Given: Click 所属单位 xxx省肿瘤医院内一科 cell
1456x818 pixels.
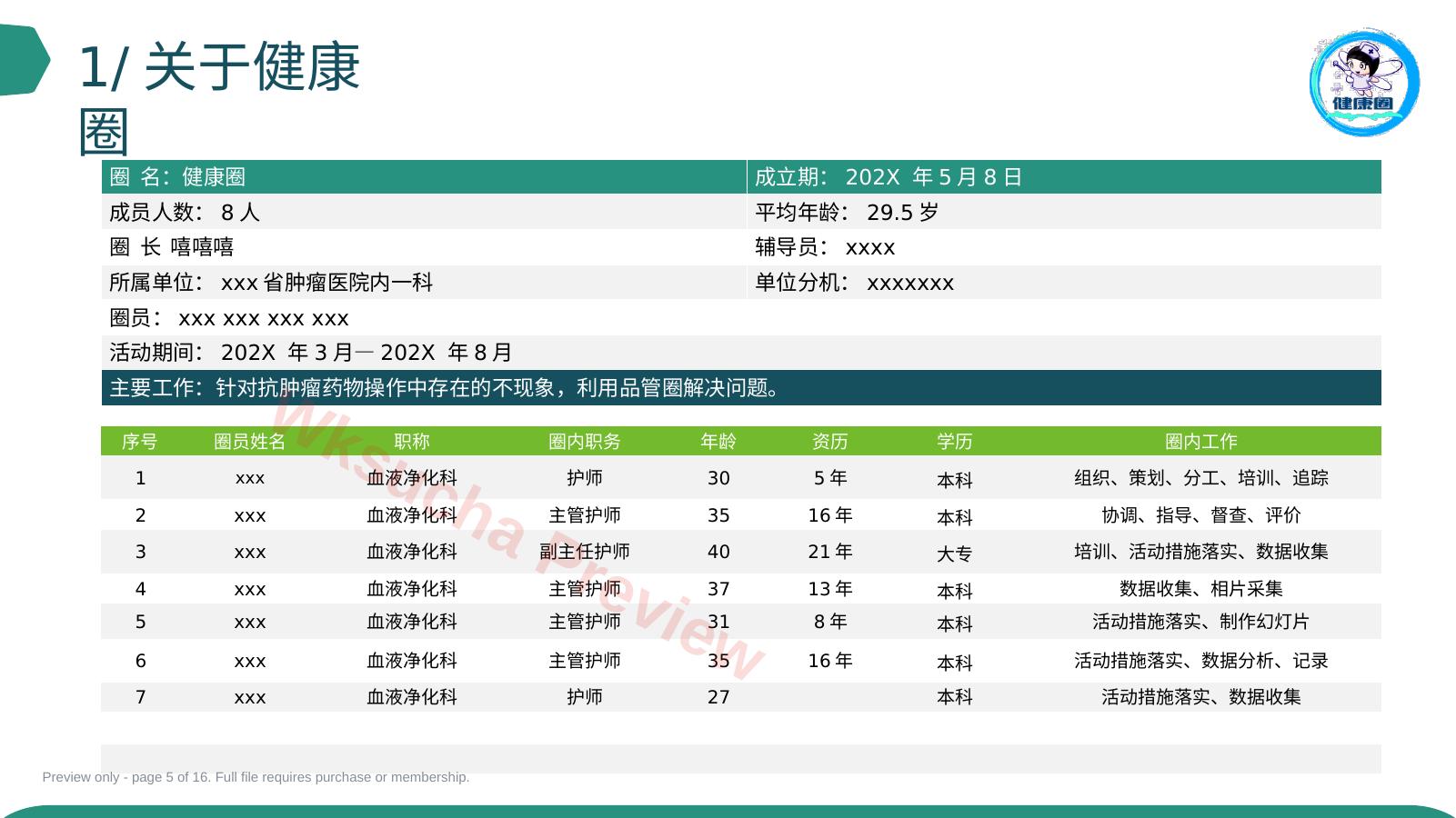Looking at the screenshot, I should (424, 283).
